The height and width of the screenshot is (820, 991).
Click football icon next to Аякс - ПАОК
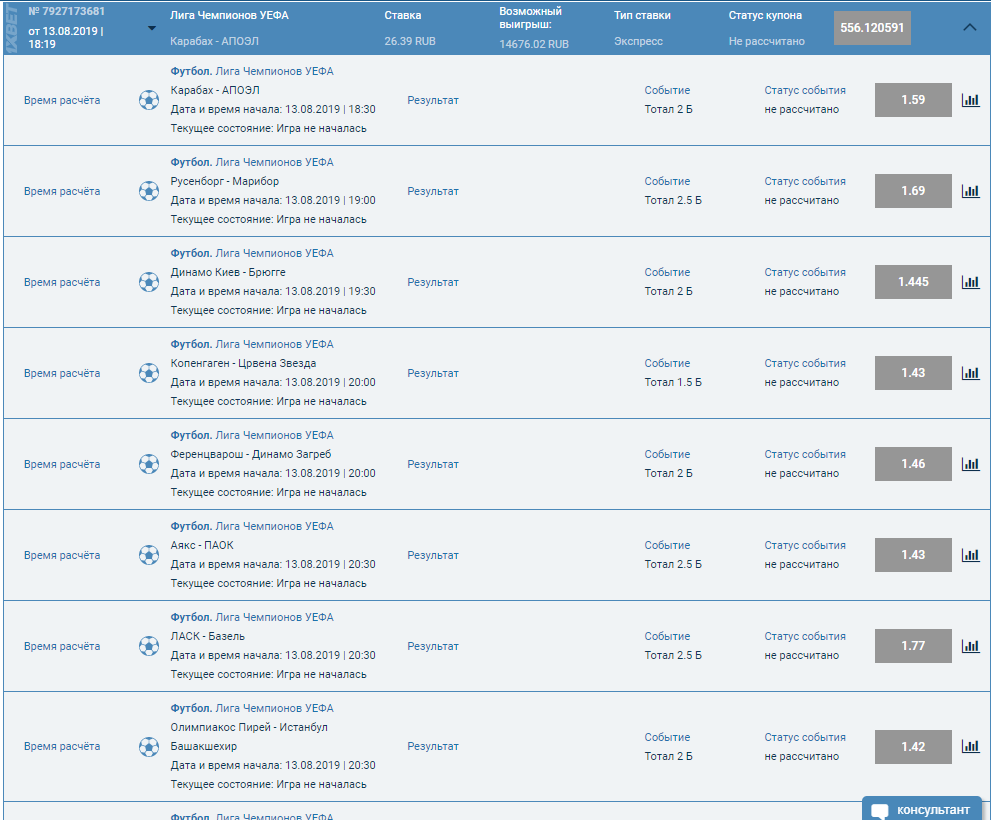tap(149, 555)
